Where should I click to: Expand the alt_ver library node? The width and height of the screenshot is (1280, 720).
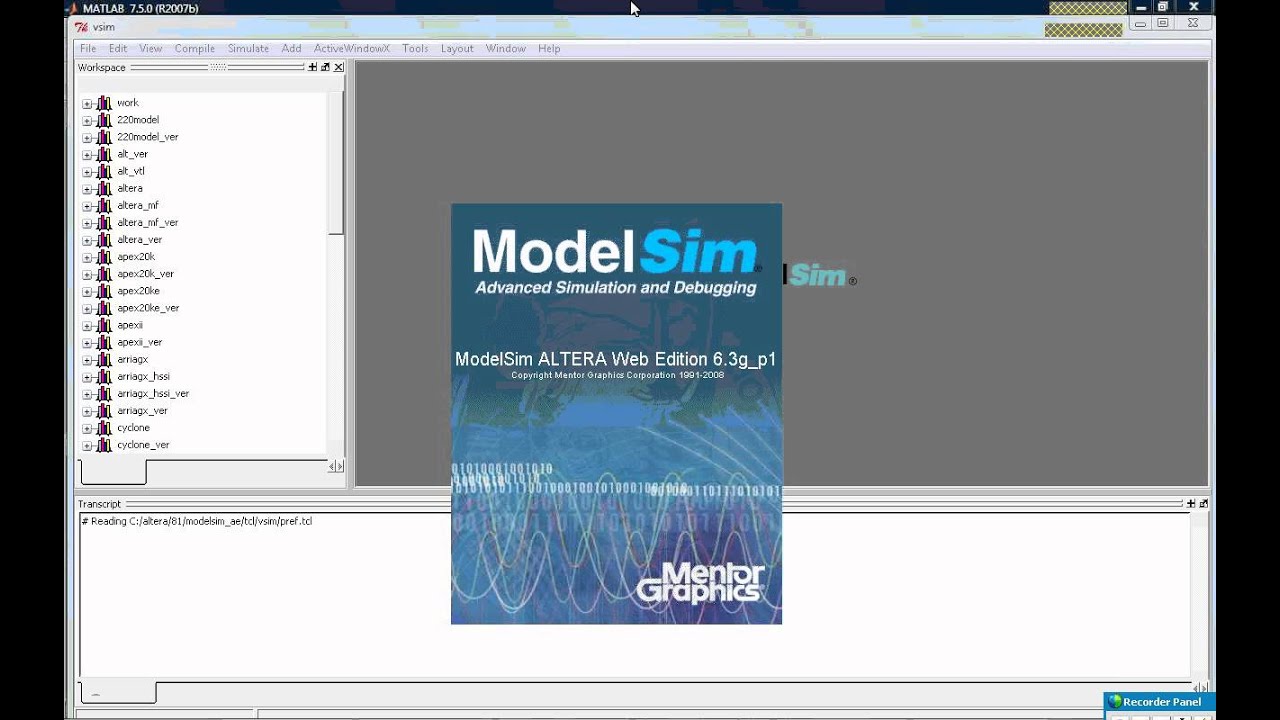click(87, 154)
